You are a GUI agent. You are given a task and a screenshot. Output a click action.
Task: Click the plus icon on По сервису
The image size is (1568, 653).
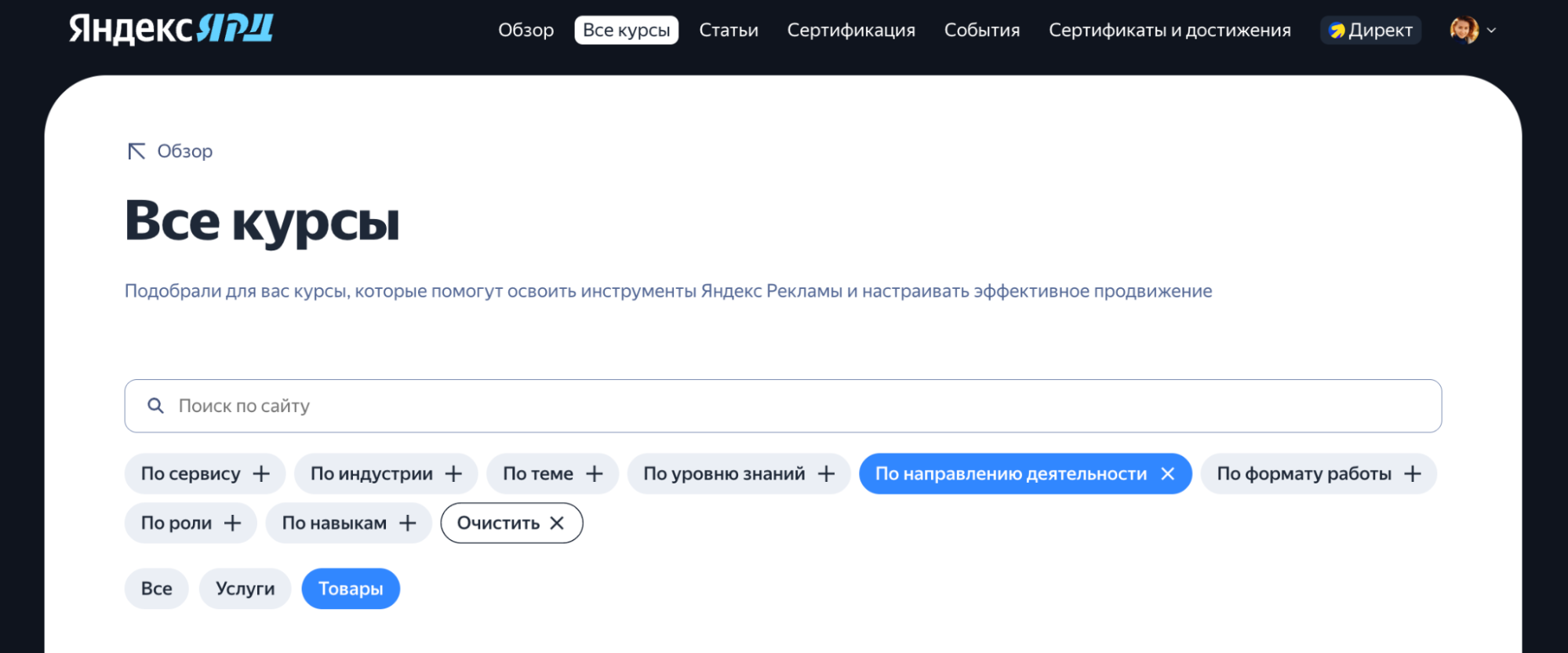click(261, 474)
